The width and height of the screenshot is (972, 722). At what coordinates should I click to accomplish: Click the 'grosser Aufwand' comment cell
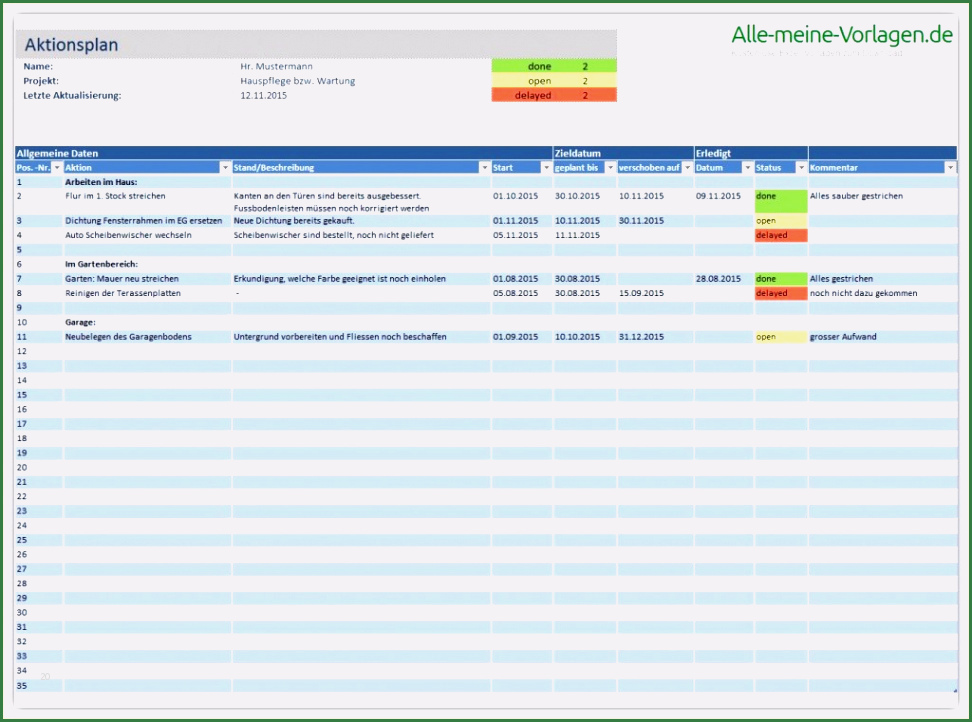tap(842, 337)
